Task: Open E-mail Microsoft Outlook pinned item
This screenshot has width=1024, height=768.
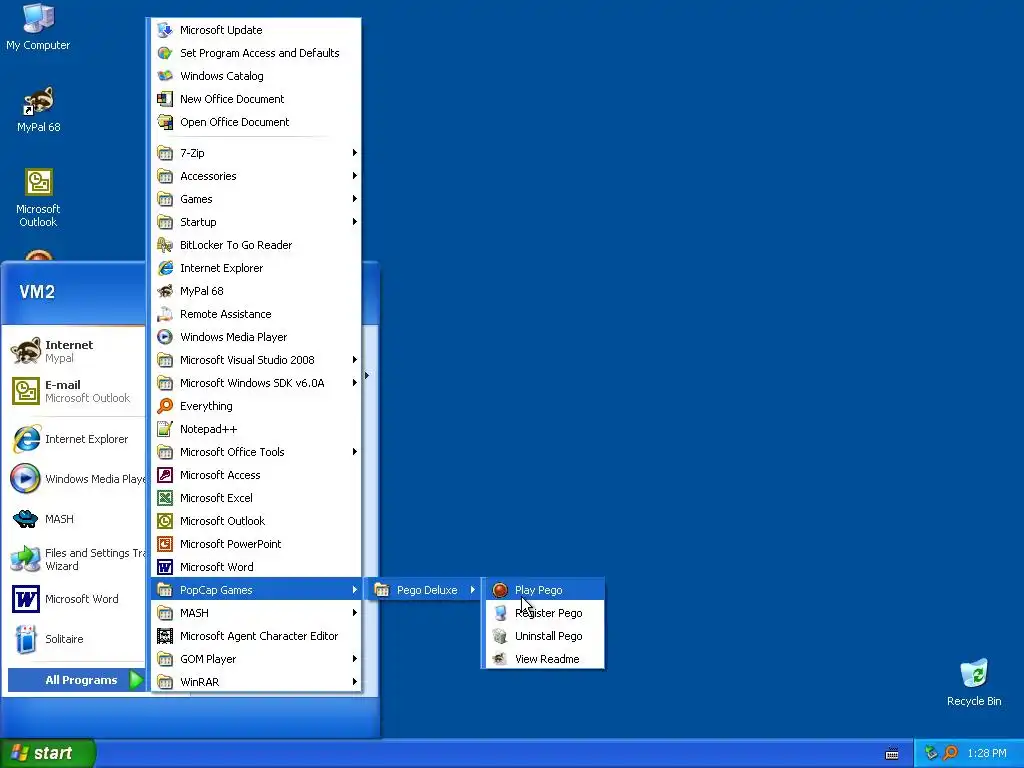Action: (76, 391)
